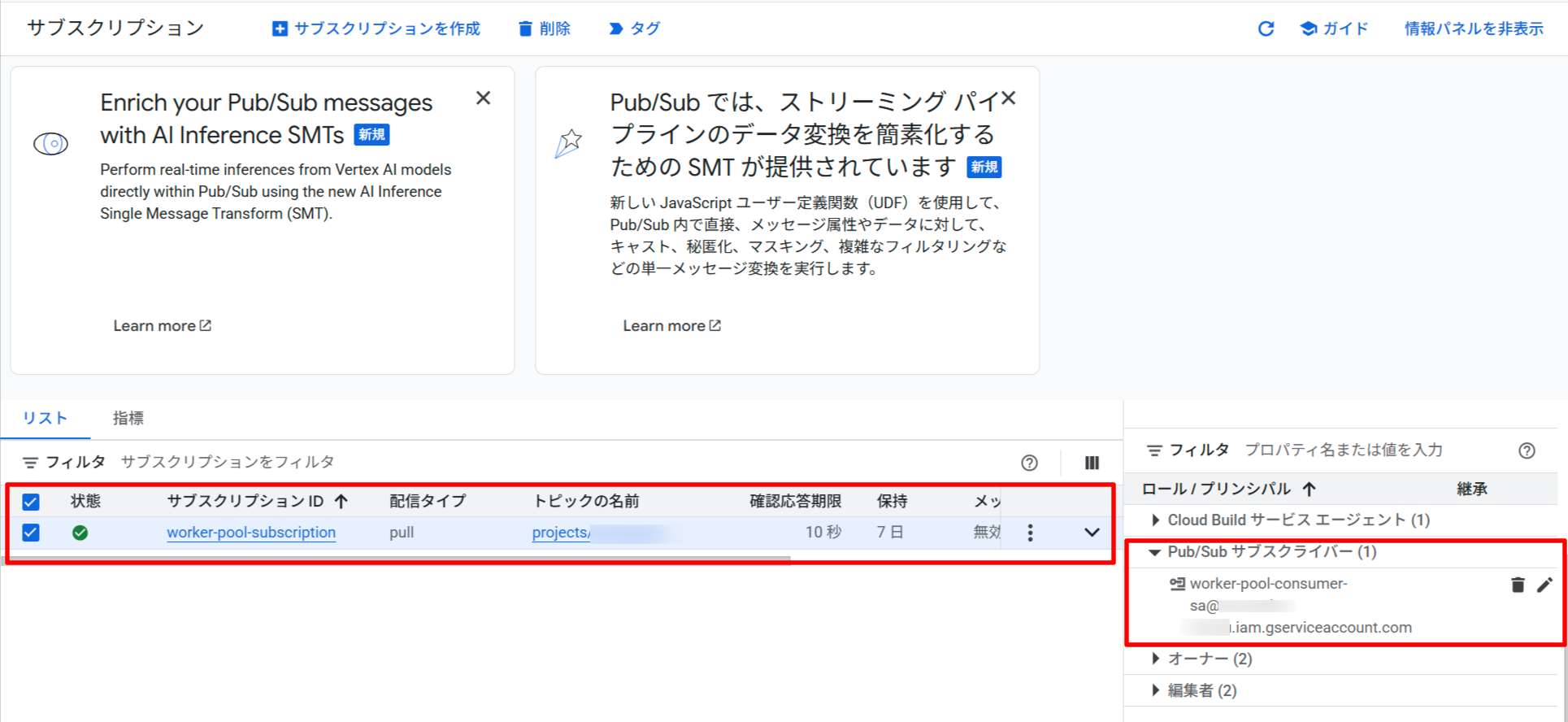Edit the worker-pool-consumer-sa principal with pencil
Screen dimensions: 1568x722
point(1544,585)
